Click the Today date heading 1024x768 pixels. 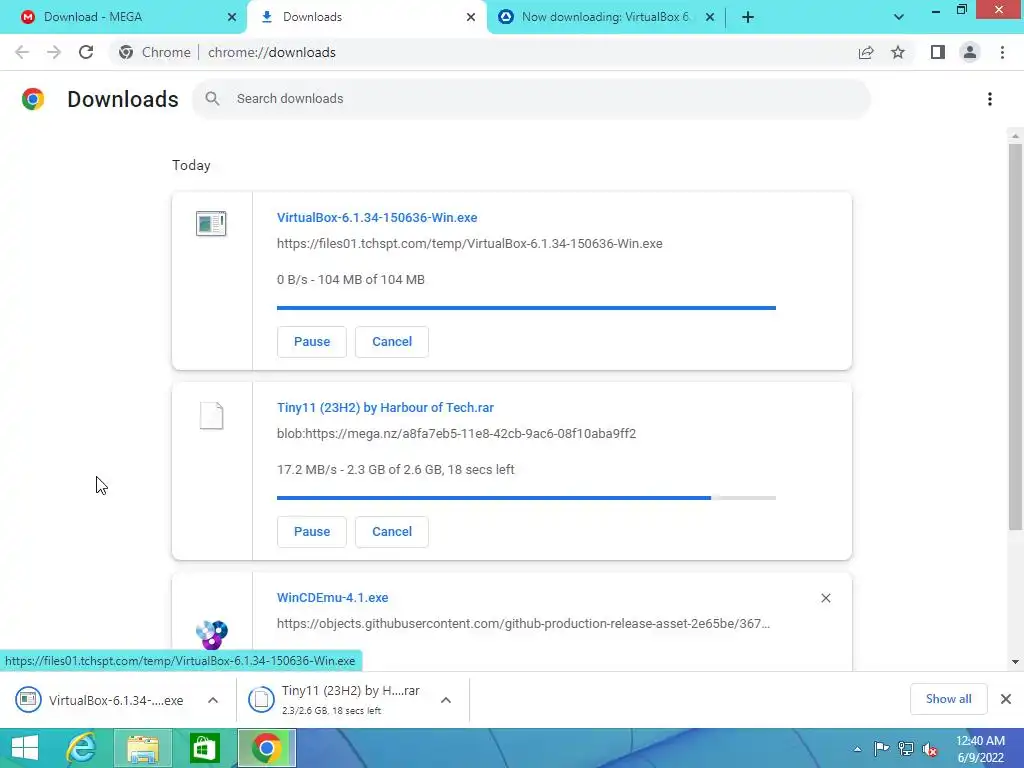pyautogui.click(x=191, y=165)
